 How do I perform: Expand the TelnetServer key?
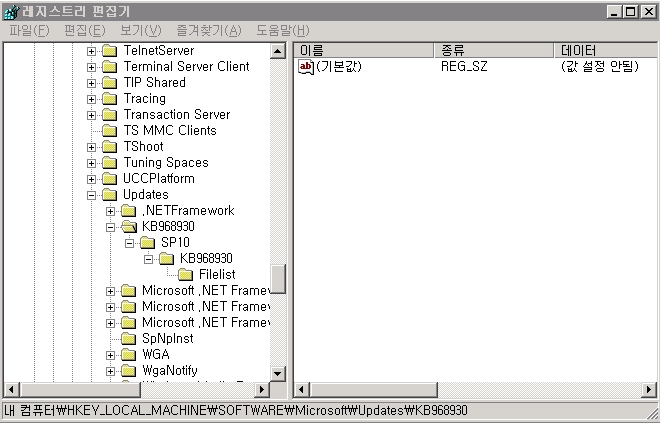(x=91, y=51)
